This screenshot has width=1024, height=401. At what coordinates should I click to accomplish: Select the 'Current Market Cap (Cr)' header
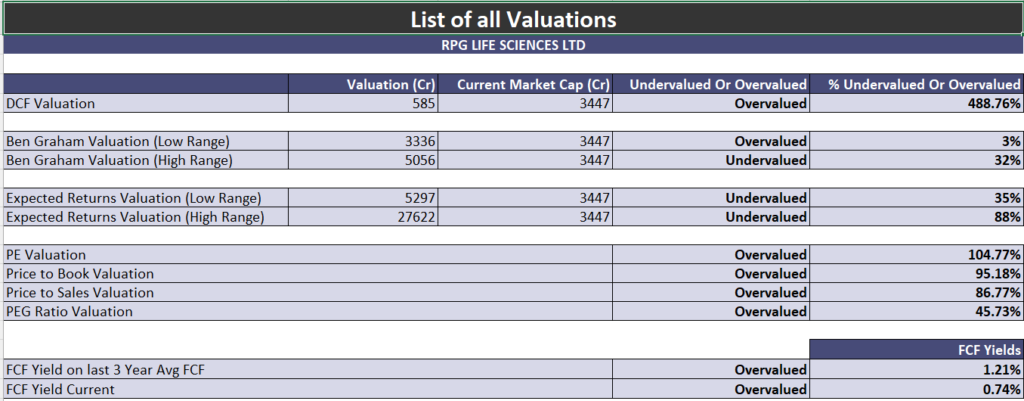(x=525, y=84)
